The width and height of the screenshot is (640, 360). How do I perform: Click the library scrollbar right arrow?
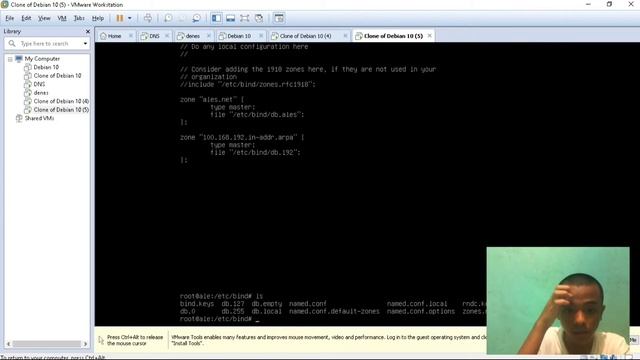click(x=85, y=344)
